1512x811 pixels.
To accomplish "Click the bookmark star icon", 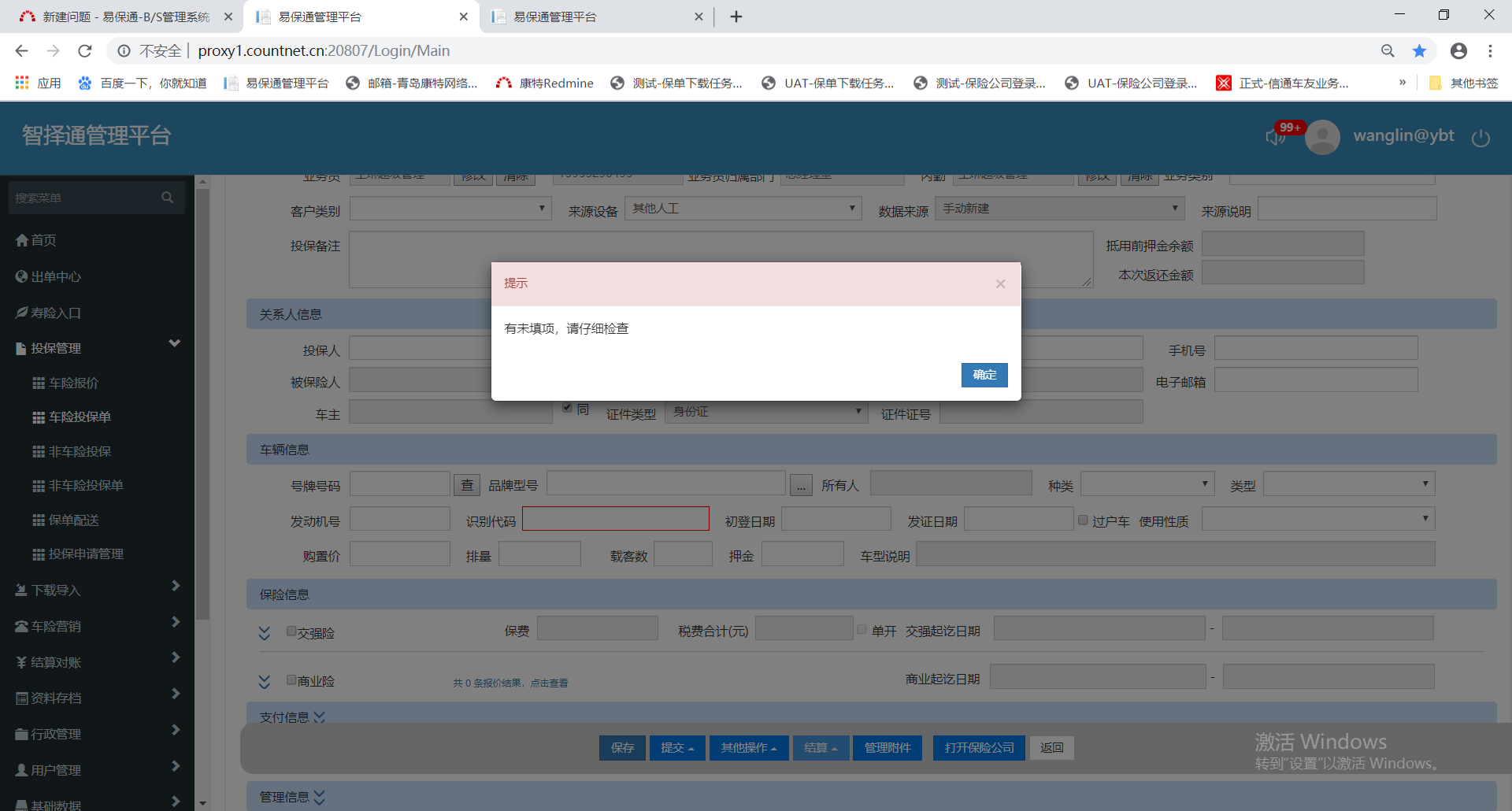I will coord(1419,51).
